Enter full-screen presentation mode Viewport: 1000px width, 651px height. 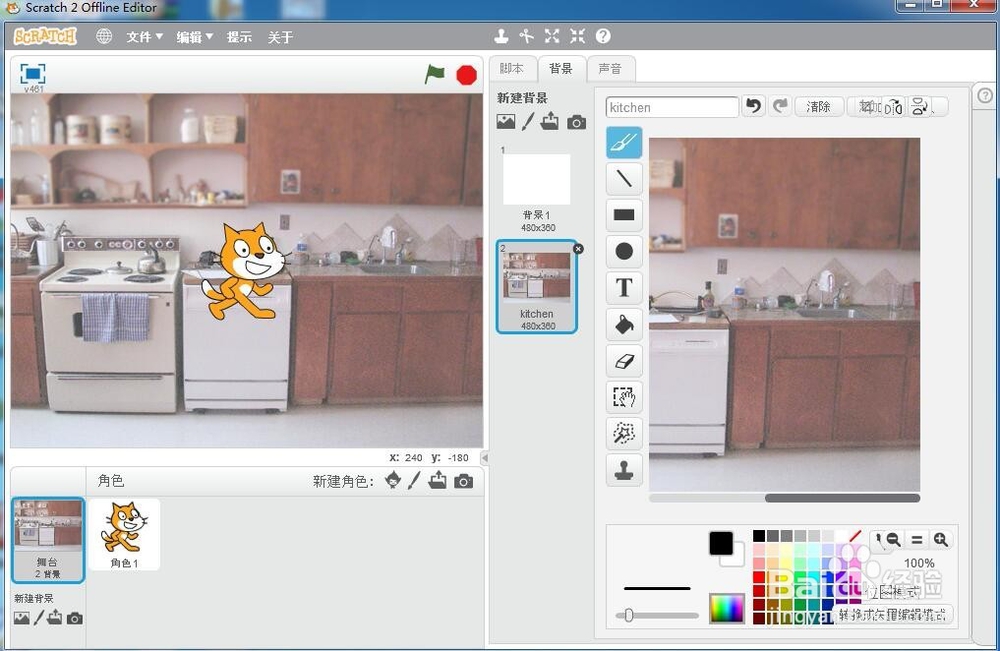pyautogui.click(x=33, y=74)
